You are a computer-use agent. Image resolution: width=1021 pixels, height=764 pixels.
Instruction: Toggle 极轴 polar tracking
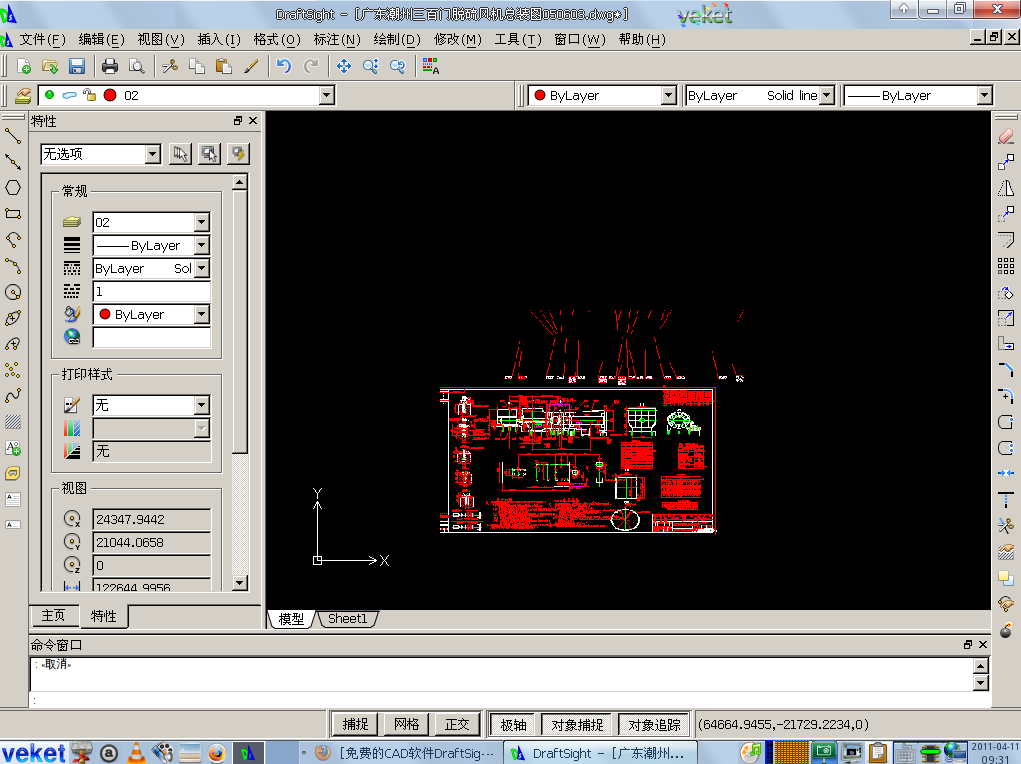tap(513, 724)
